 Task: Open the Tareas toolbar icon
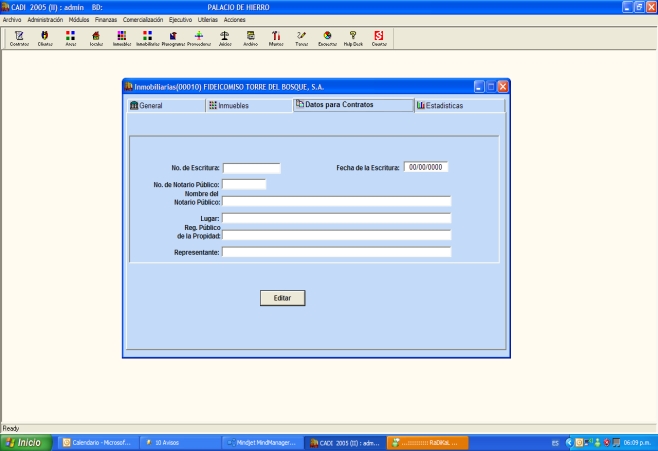point(301,38)
